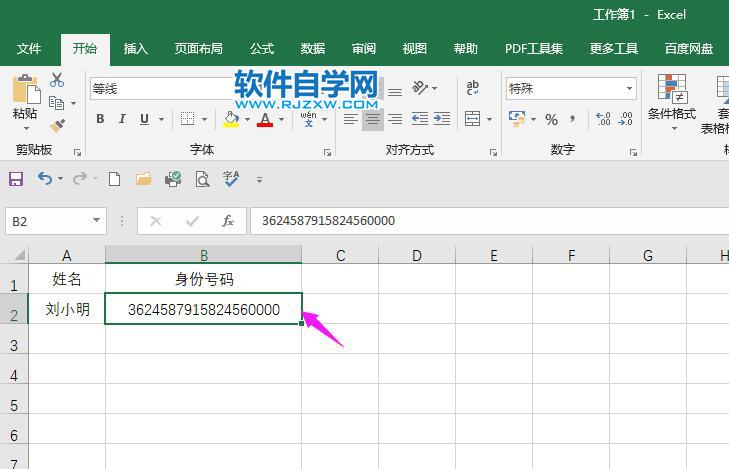729x469 pixels.
Task: Toggle Underline formatting
Action: click(145, 119)
